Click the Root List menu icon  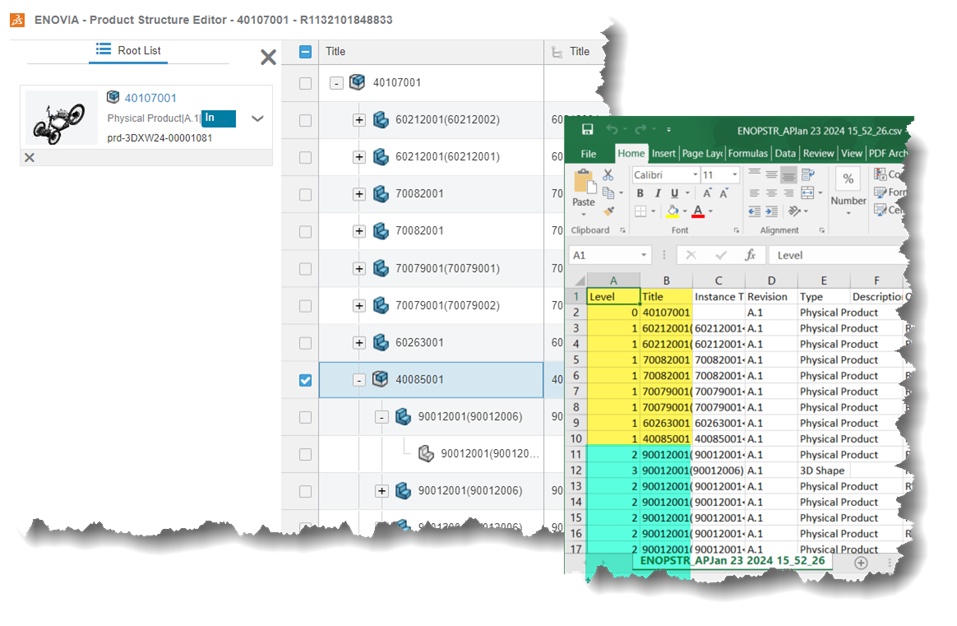(x=103, y=49)
